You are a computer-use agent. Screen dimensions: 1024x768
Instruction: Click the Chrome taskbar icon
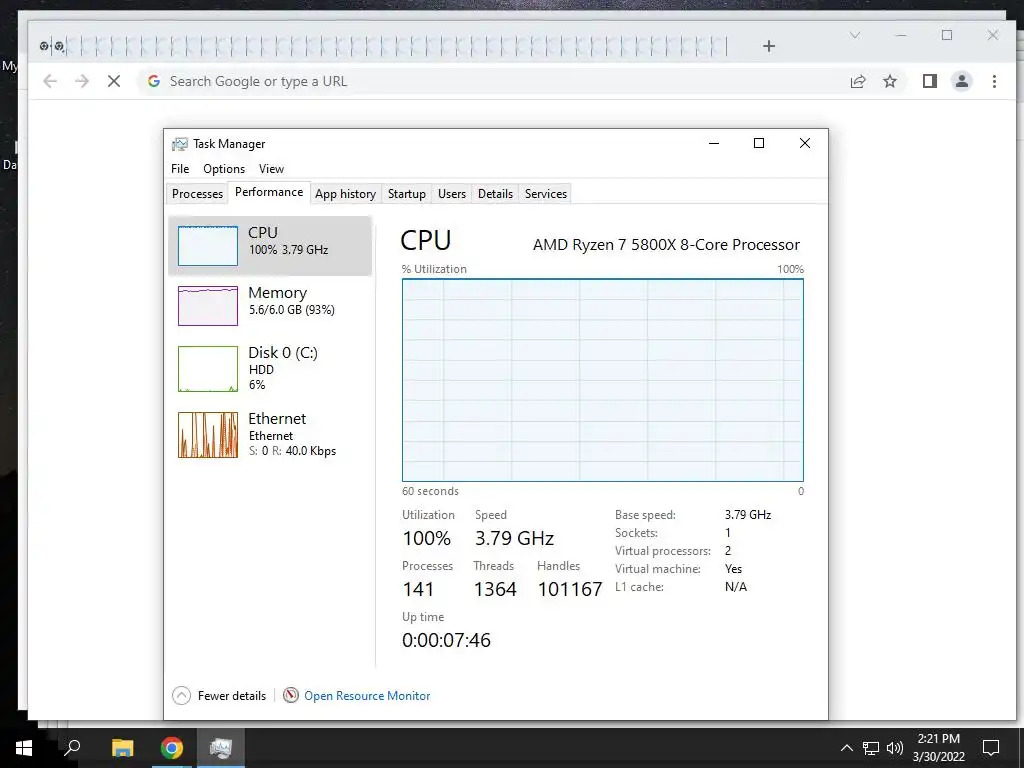(x=172, y=747)
